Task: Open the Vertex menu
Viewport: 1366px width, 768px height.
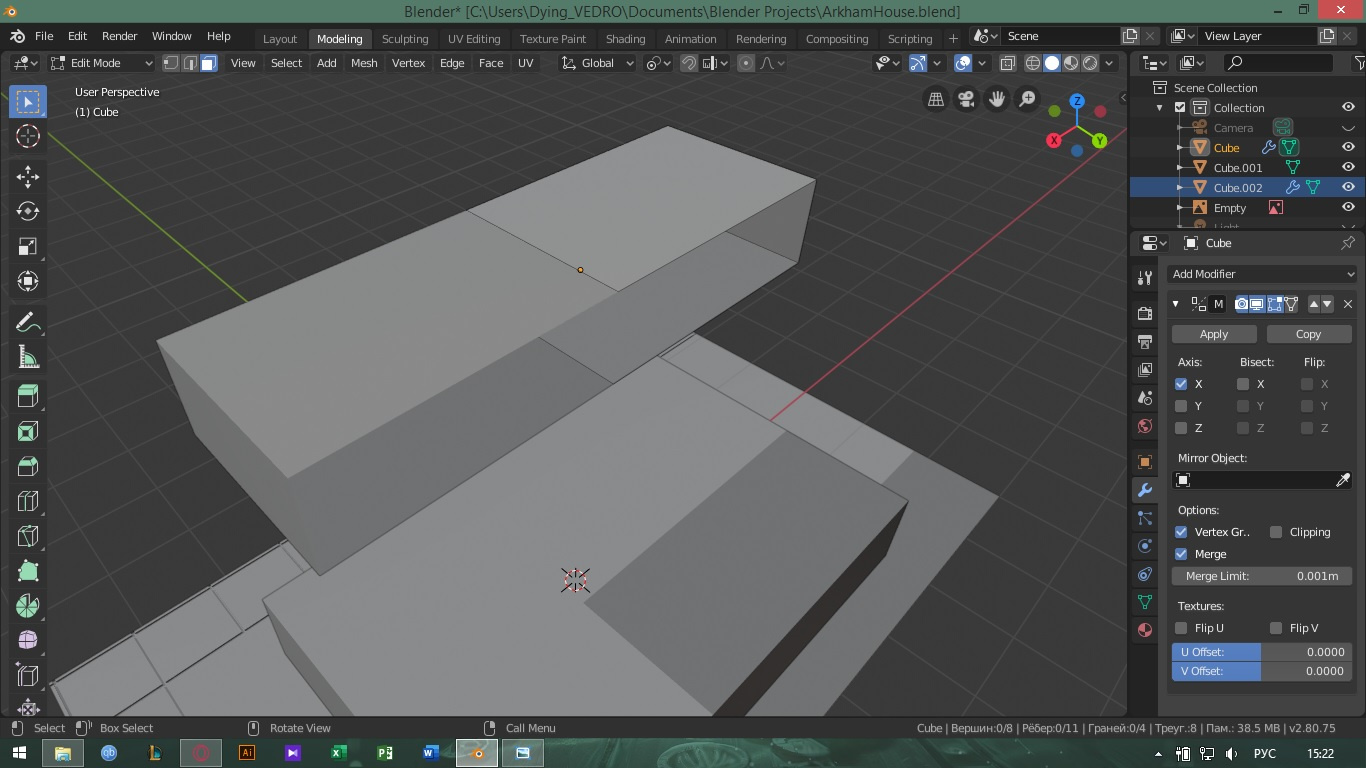Action: coord(408,63)
